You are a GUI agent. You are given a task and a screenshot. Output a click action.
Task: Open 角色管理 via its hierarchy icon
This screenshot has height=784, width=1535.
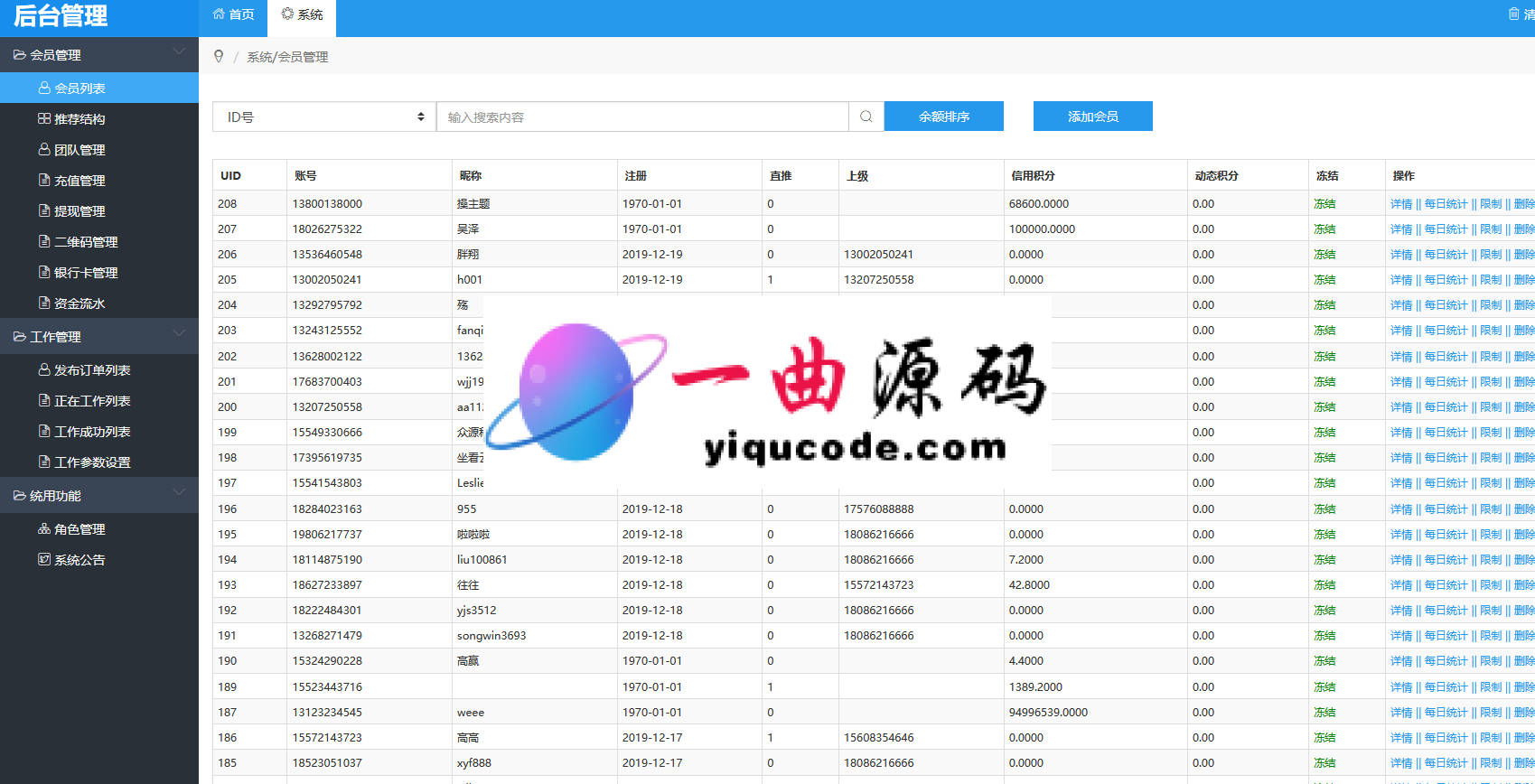click(43, 529)
